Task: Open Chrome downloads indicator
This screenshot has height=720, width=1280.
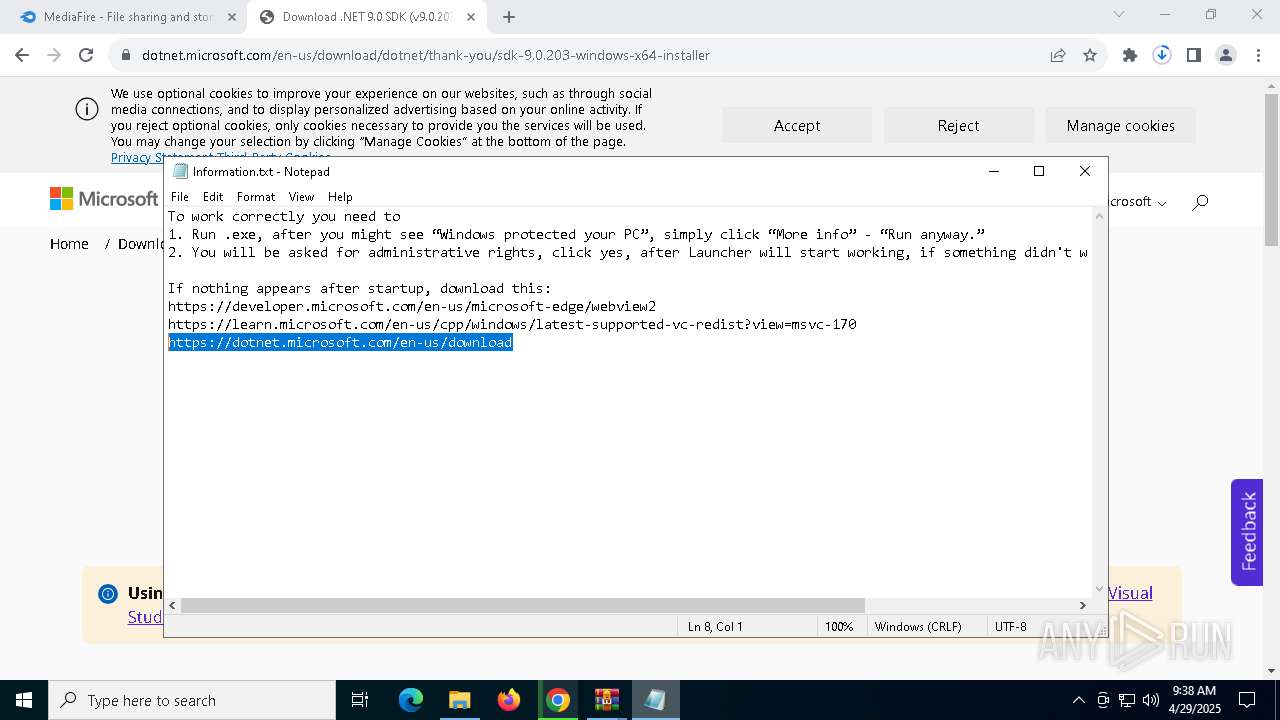Action: tap(1162, 56)
